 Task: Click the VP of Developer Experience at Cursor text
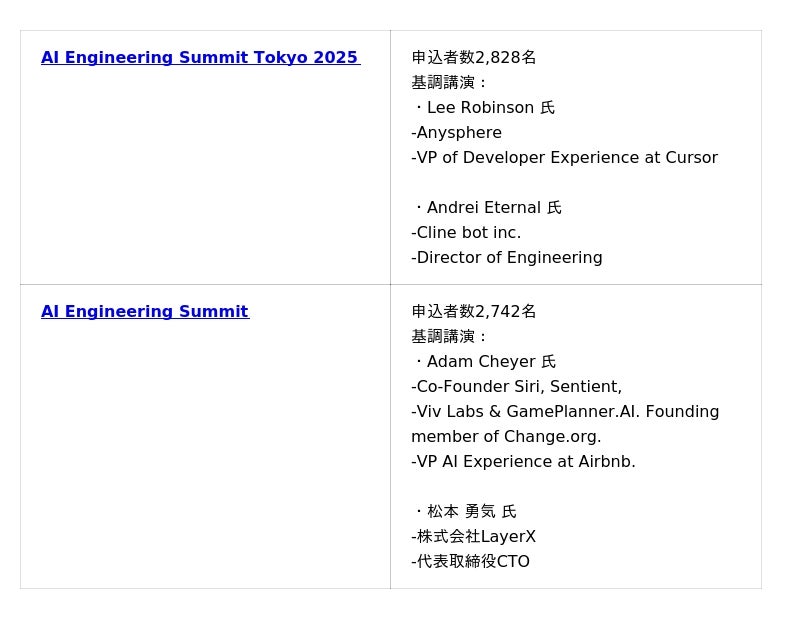click(x=565, y=158)
